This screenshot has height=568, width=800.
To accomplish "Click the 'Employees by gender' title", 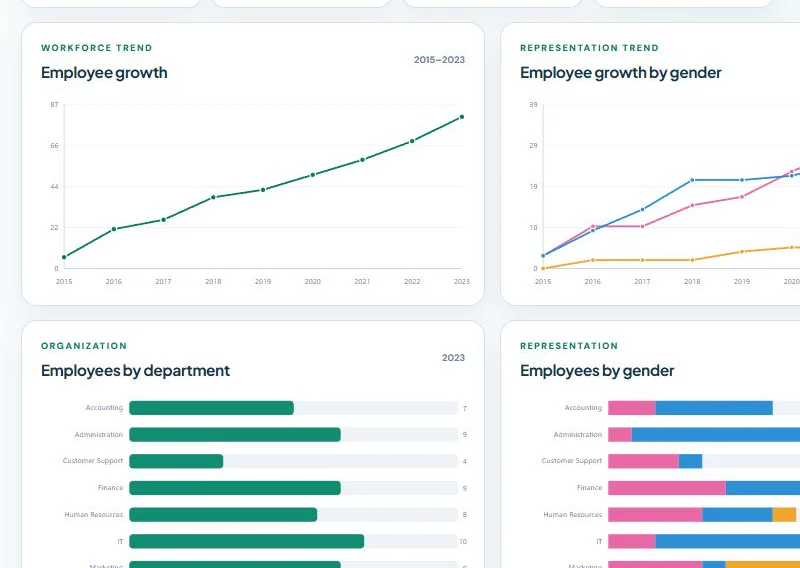I will (x=597, y=371).
